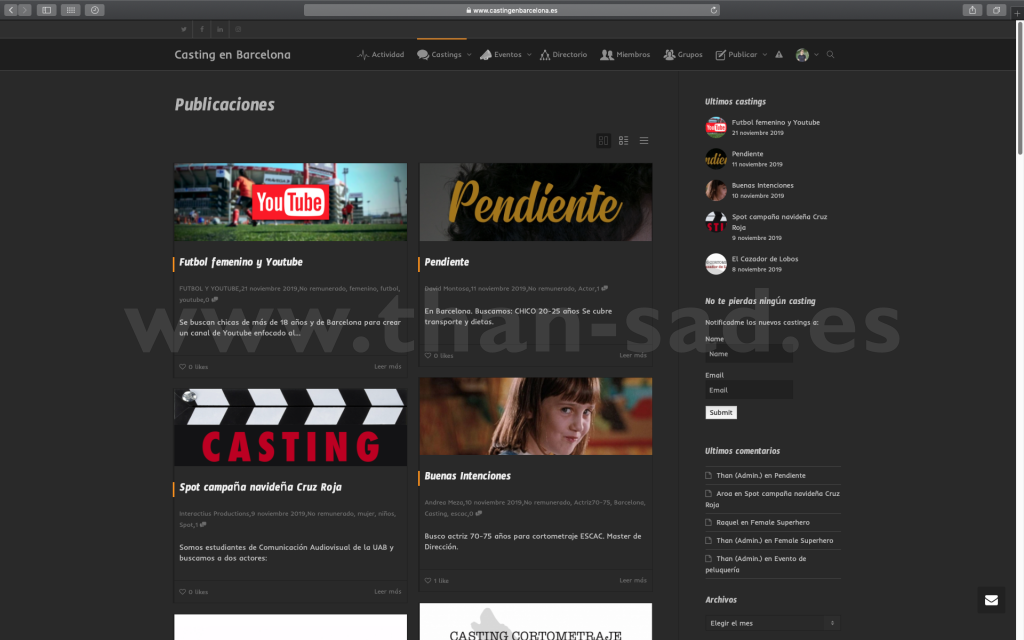Open comment Than (Admin.) en Pendiente
This screenshot has height=640, width=1024.
[x=761, y=475]
